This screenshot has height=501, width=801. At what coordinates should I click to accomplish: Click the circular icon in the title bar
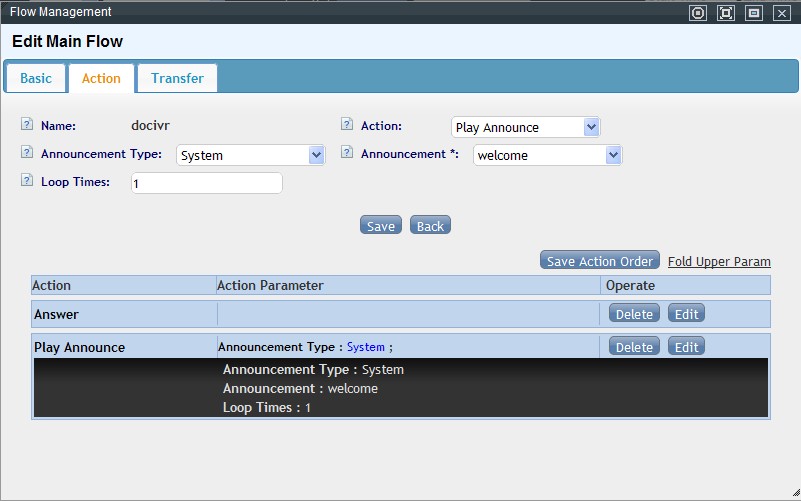click(x=698, y=13)
